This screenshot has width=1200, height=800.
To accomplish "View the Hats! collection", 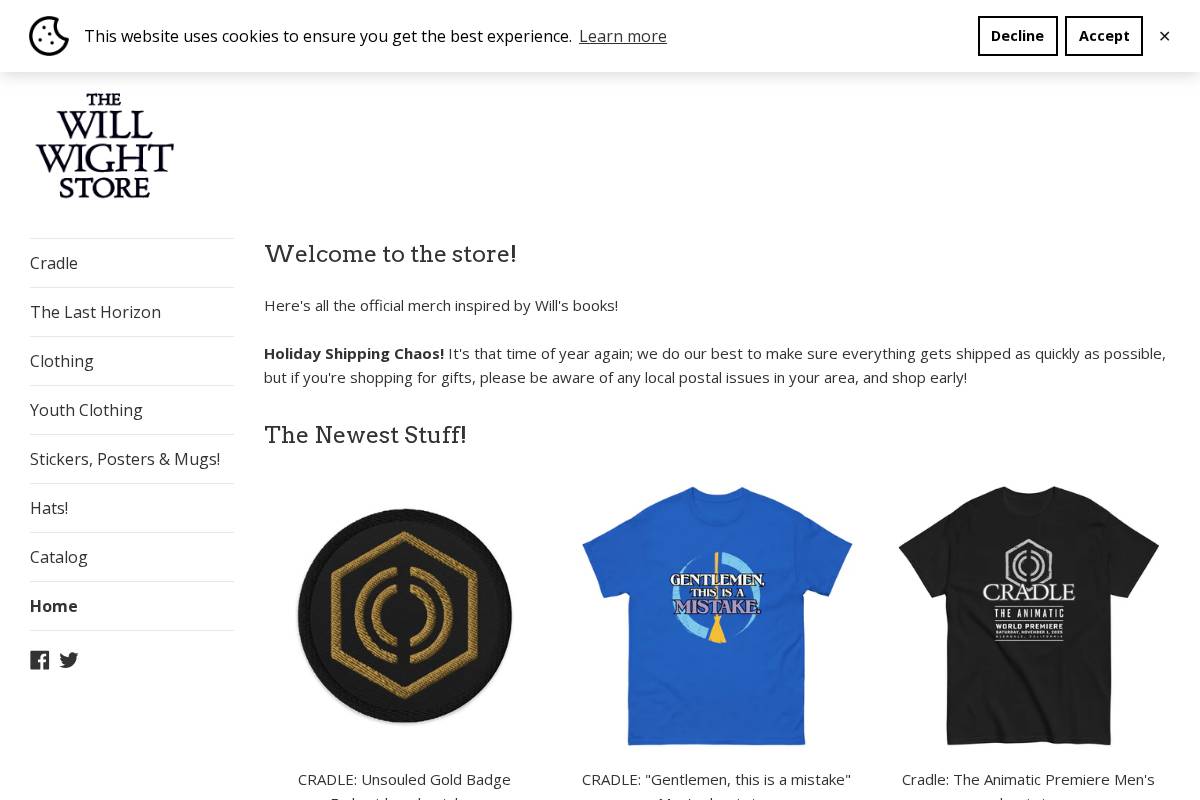I will click(x=49, y=508).
